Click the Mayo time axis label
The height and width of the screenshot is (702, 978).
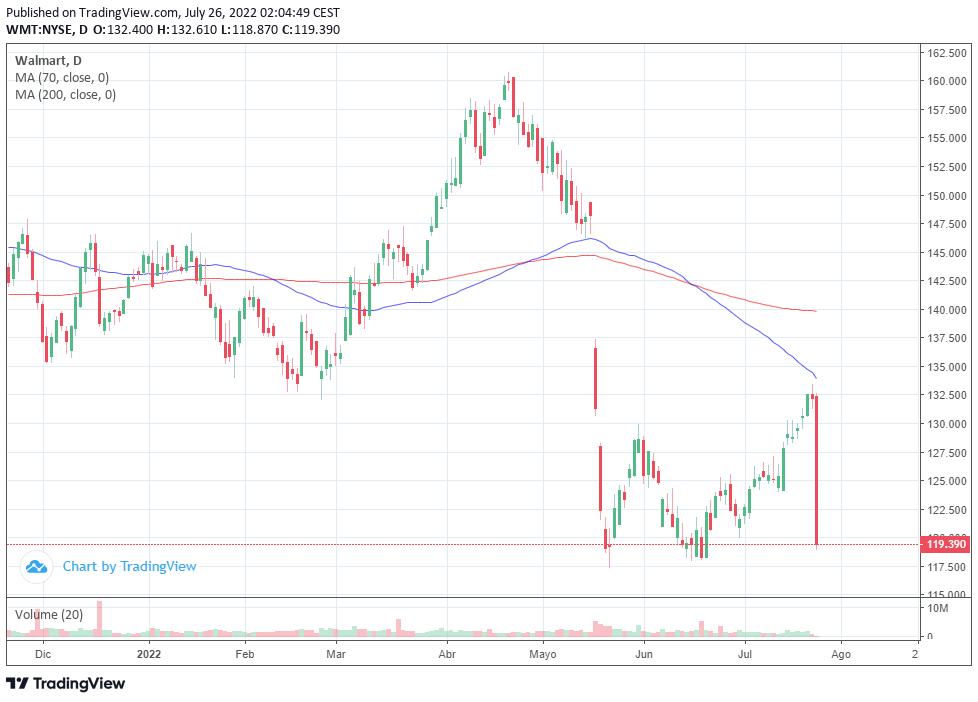(x=542, y=654)
